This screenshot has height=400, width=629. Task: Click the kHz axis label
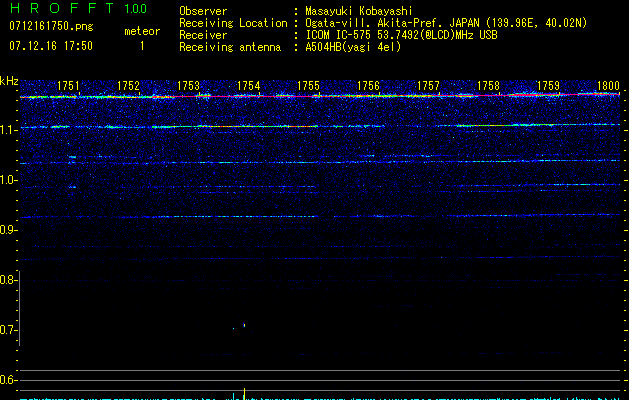10,80
